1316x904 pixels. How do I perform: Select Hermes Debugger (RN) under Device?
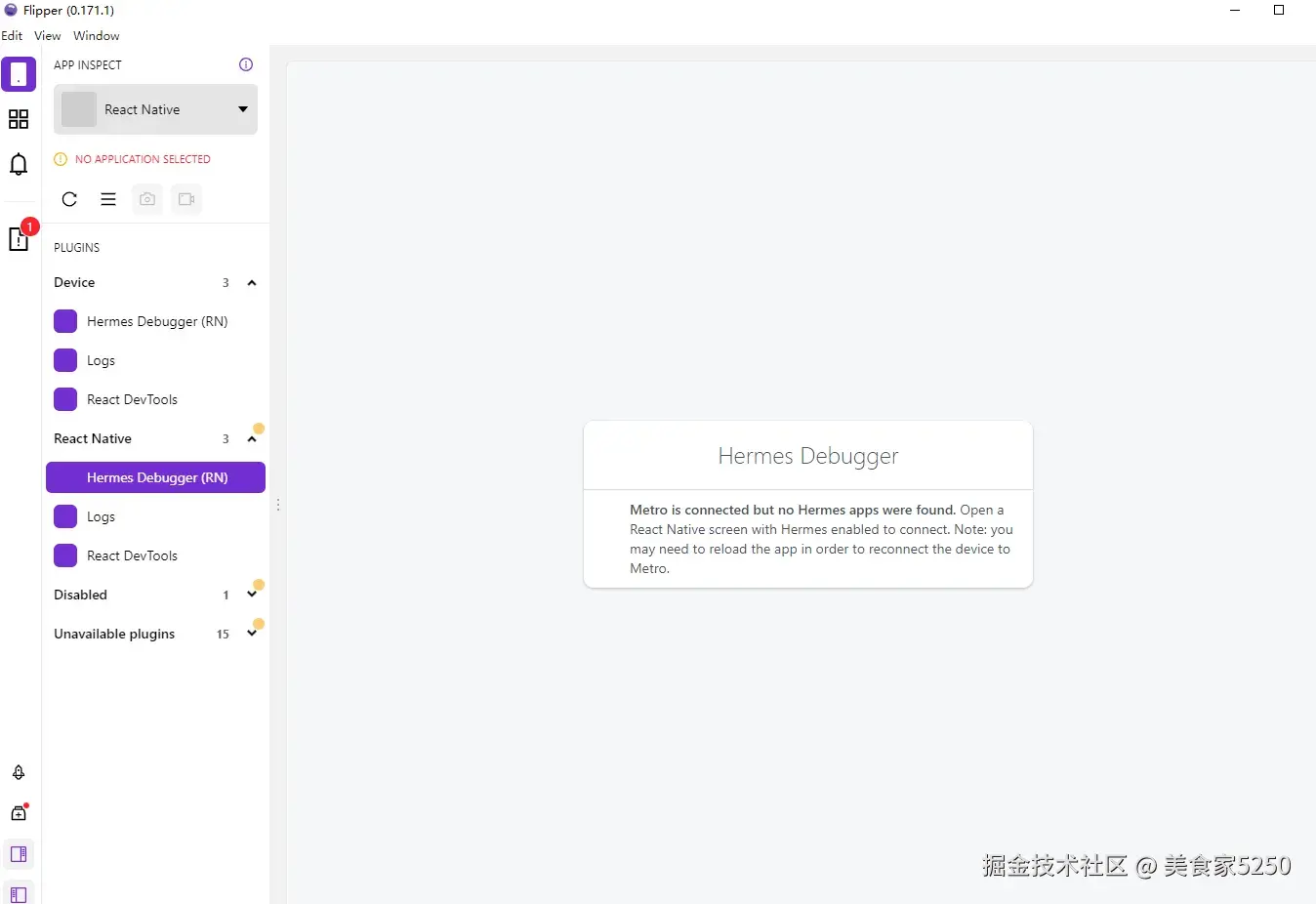point(155,321)
